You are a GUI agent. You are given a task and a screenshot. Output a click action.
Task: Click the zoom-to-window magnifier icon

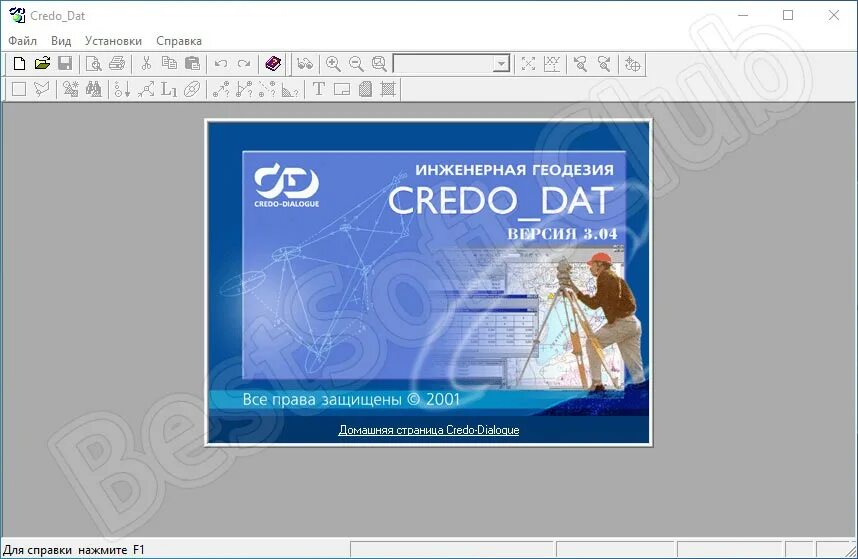click(379, 64)
